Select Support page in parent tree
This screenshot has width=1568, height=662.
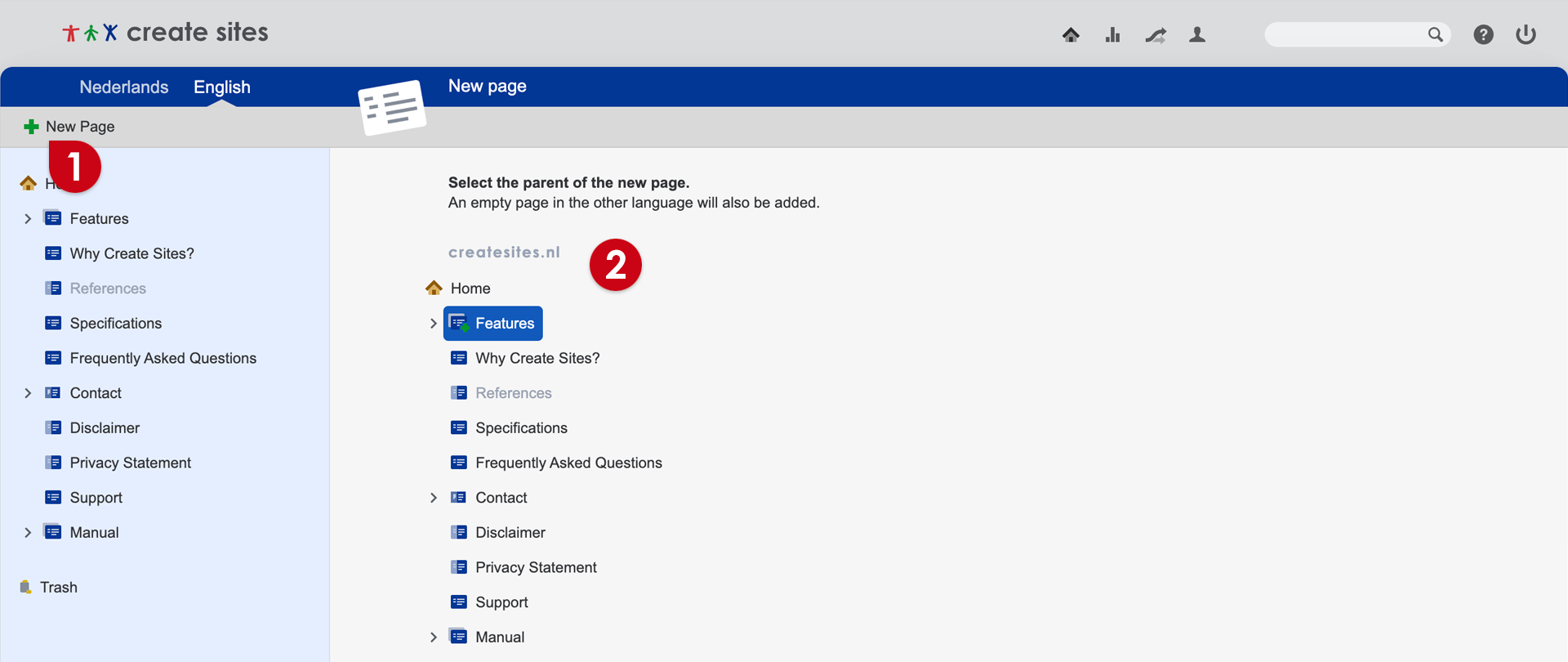(501, 602)
